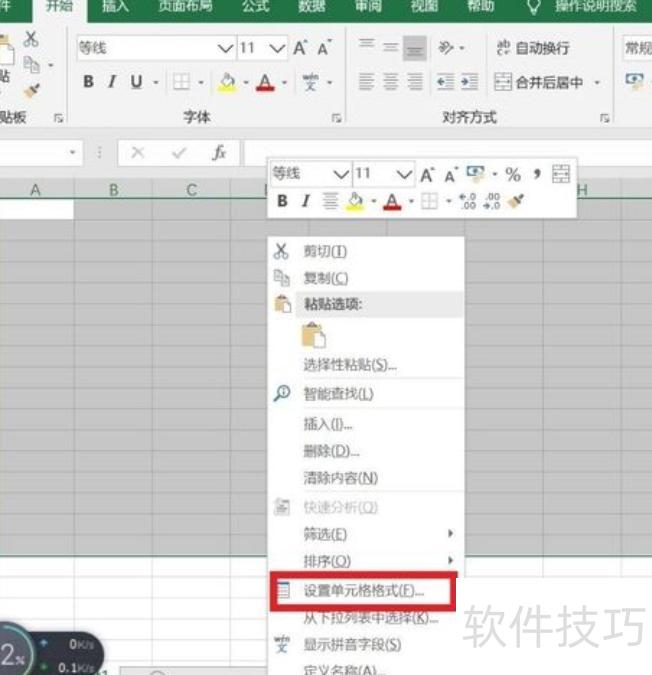Viewport: 652px width, 675px height.
Task: Click formula bar confirm checkmark icon
Action: [179, 152]
